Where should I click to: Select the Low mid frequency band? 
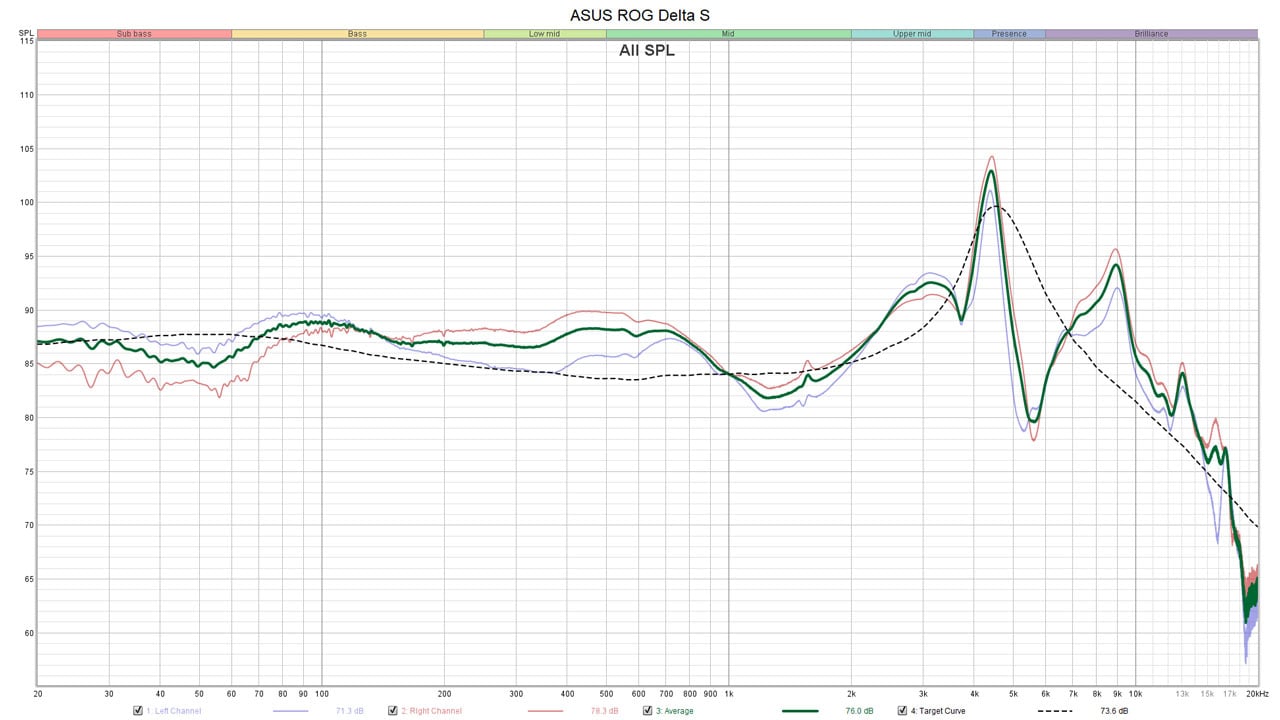tap(544, 34)
